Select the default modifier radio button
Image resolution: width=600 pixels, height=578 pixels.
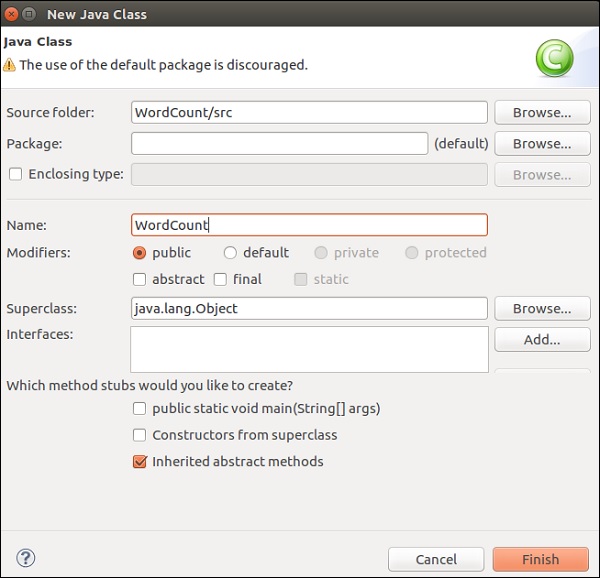click(230, 253)
